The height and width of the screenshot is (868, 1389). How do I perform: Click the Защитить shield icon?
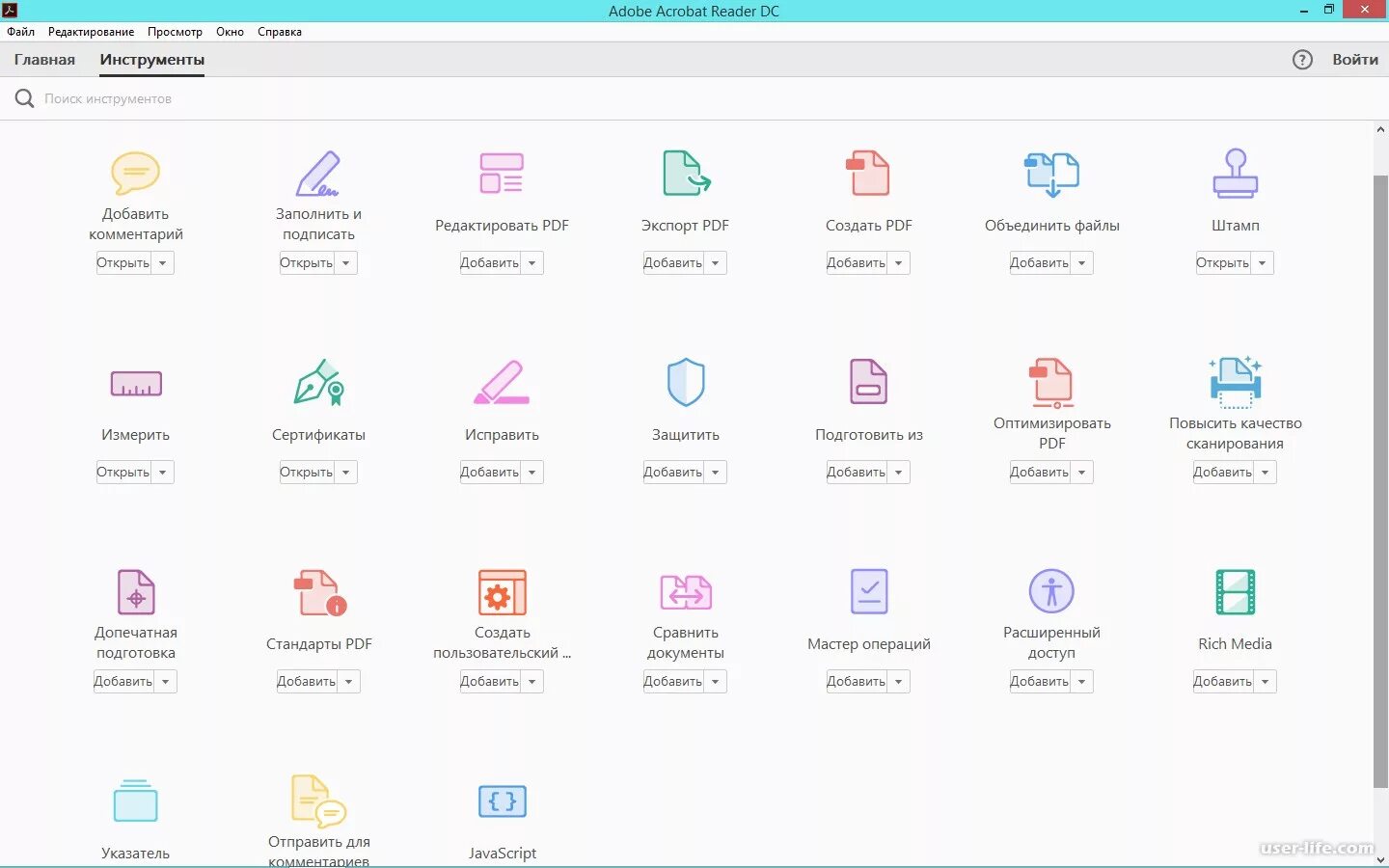point(686,383)
